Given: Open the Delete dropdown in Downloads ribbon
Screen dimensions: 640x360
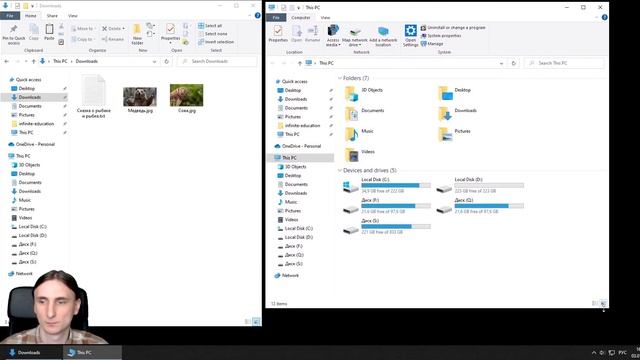Looking at the screenshot, I should click(124, 29).
